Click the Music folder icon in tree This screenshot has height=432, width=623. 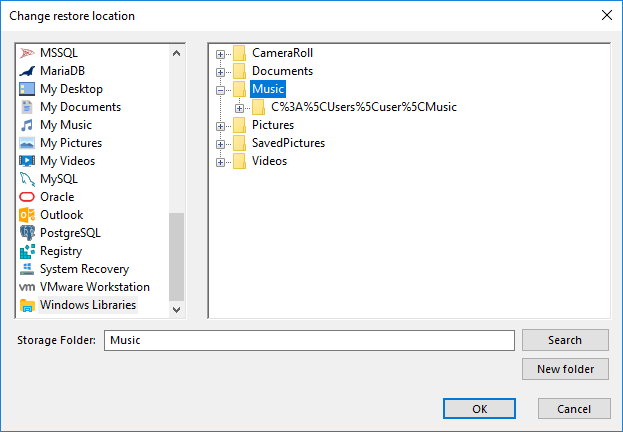(240, 89)
